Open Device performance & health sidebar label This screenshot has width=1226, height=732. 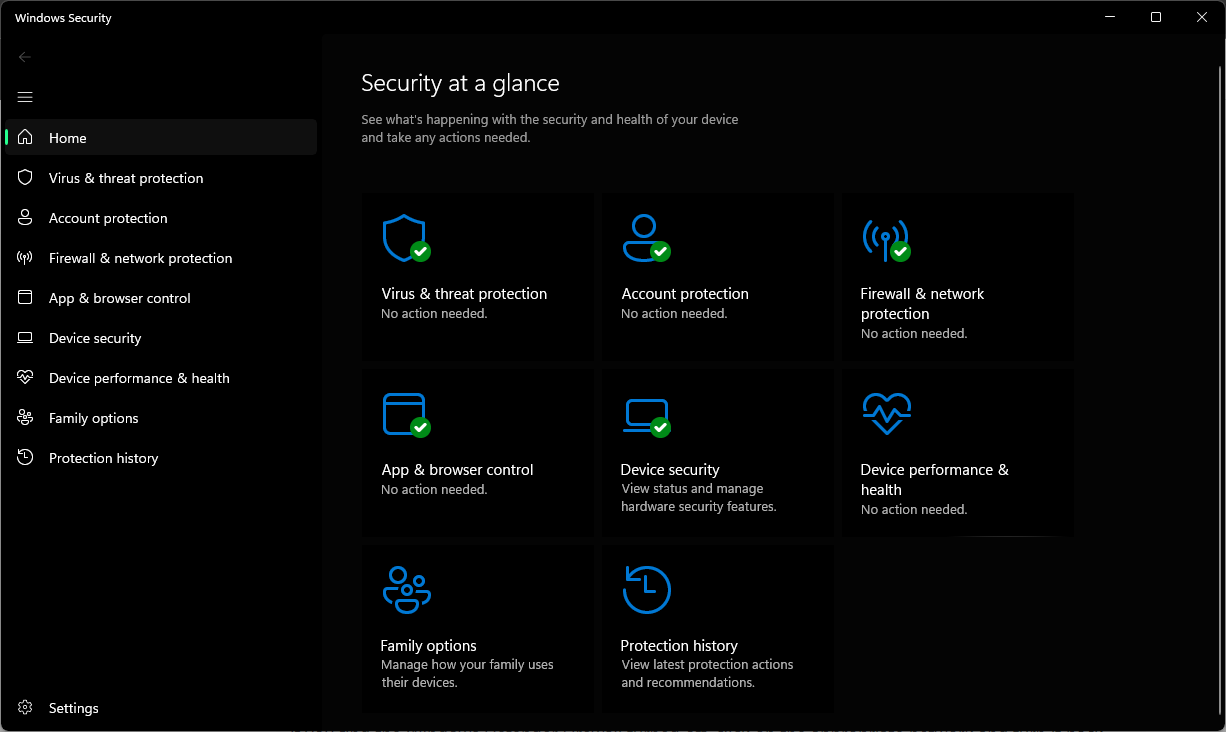click(139, 378)
